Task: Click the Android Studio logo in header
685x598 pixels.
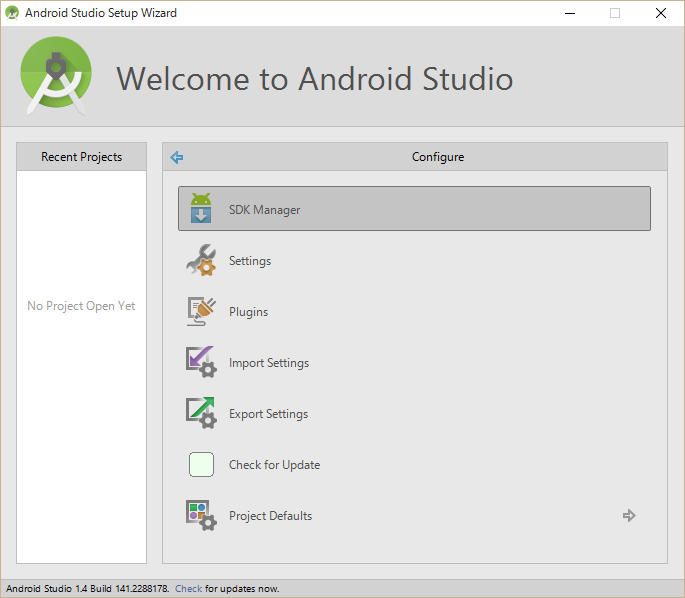Action: pyautogui.click(x=56, y=76)
